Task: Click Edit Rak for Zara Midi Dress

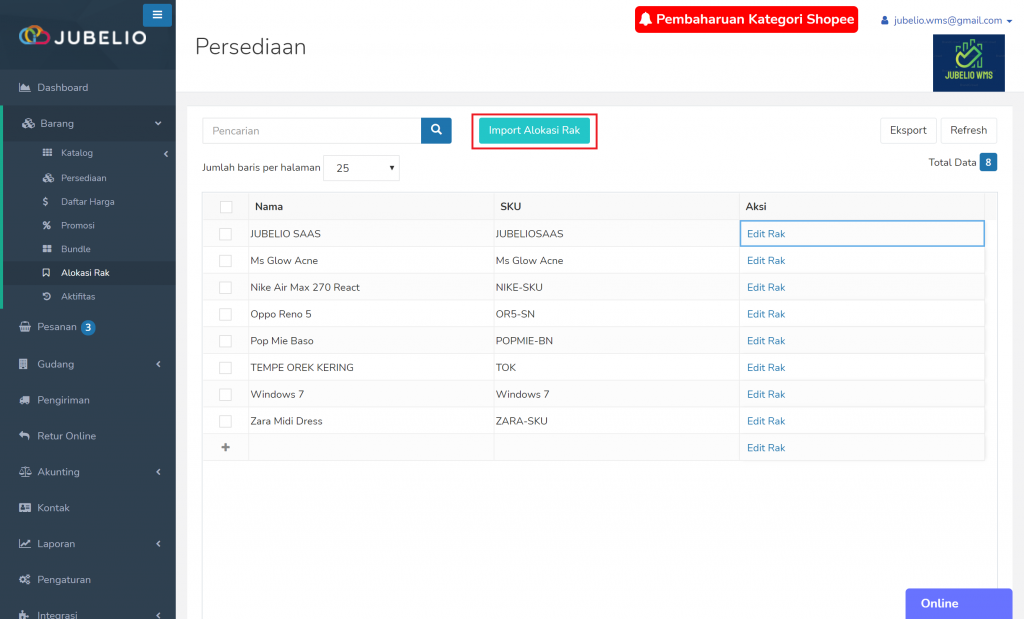Action: [x=766, y=421]
